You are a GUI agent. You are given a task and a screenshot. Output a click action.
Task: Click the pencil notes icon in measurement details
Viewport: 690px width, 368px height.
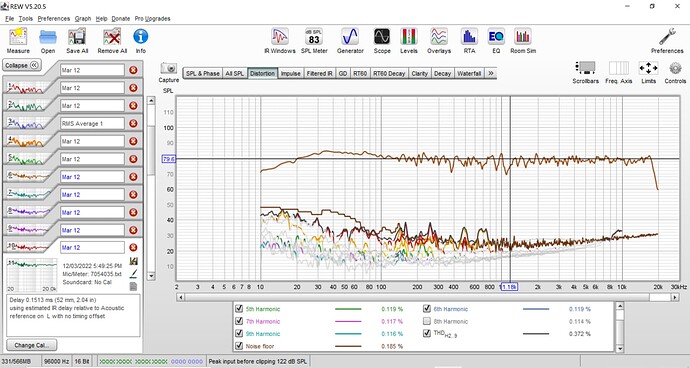[133, 274]
